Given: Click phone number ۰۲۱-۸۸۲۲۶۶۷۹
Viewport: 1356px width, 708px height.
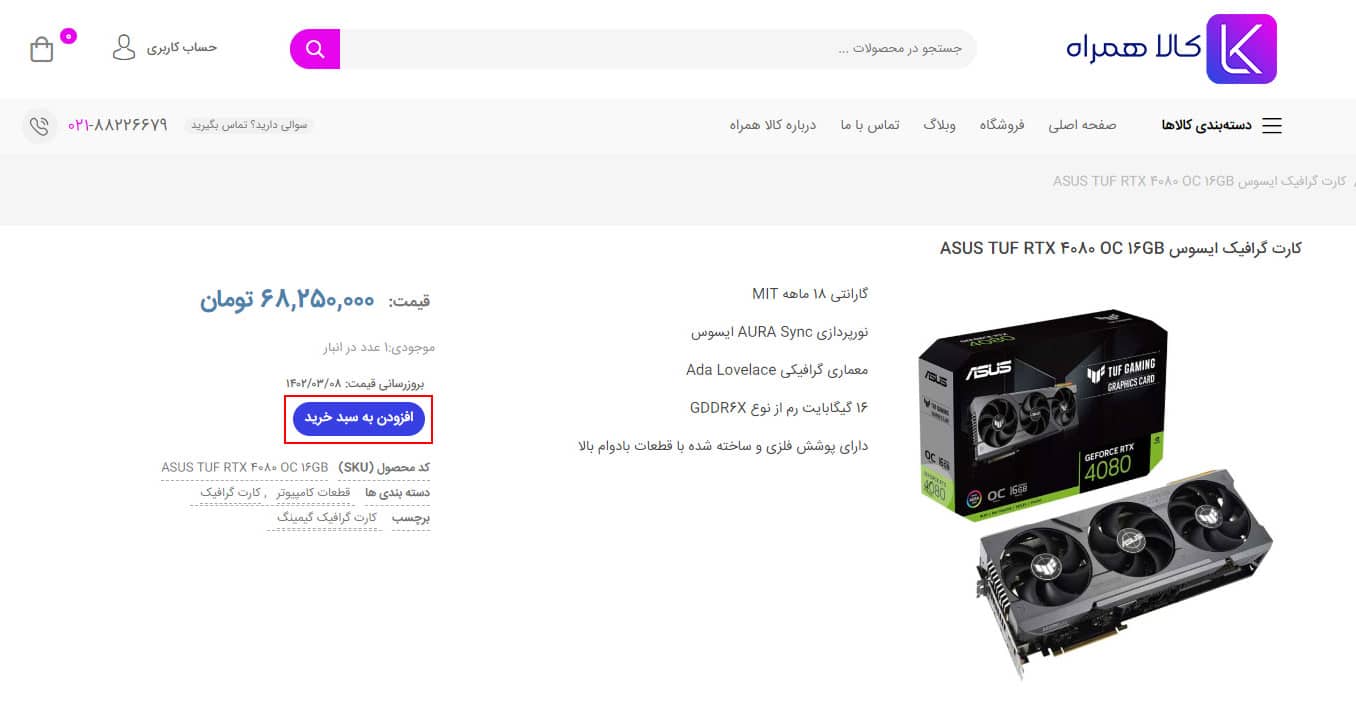Looking at the screenshot, I should click(x=118, y=125).
